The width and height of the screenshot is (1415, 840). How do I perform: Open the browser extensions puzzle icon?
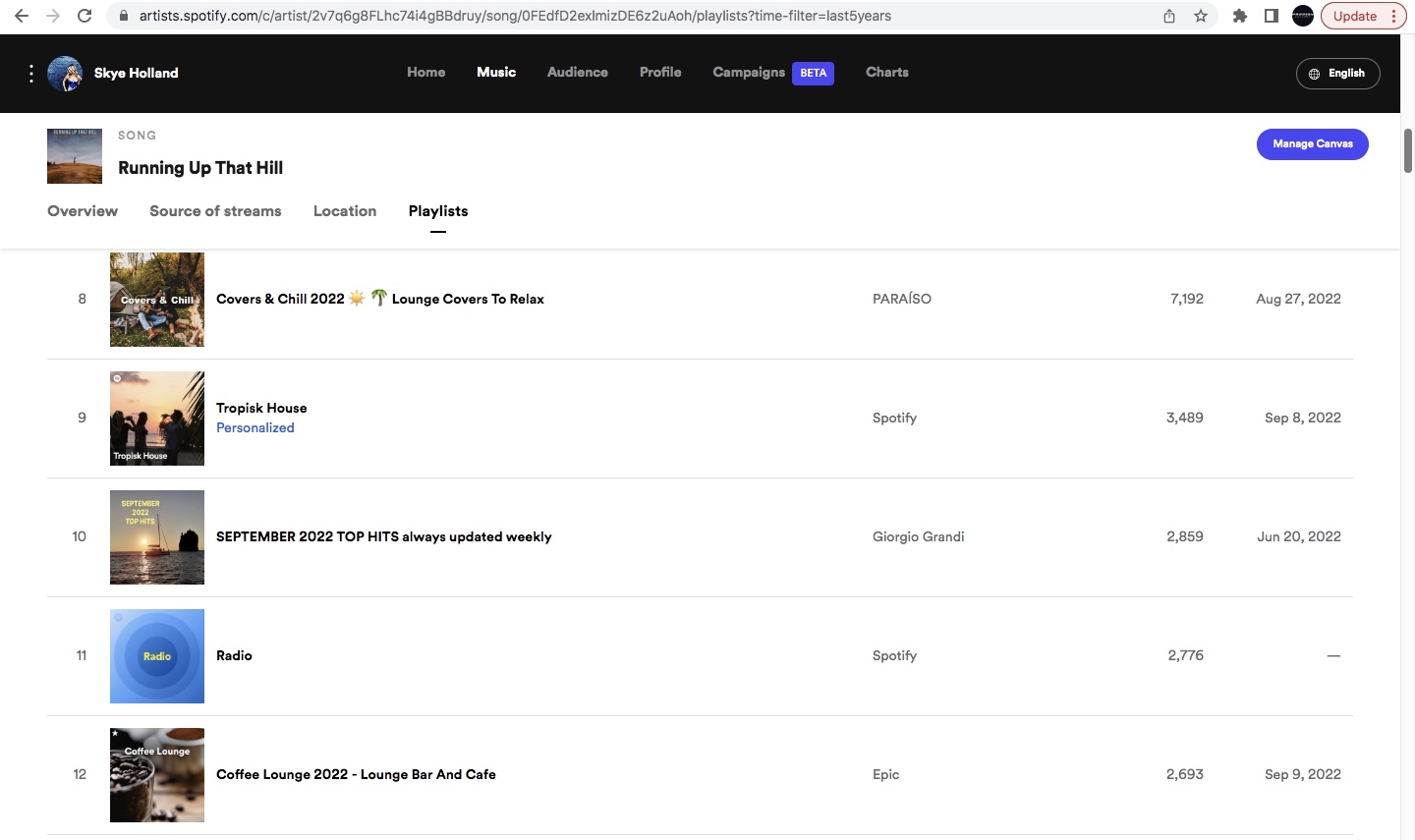coord(1240,16)
